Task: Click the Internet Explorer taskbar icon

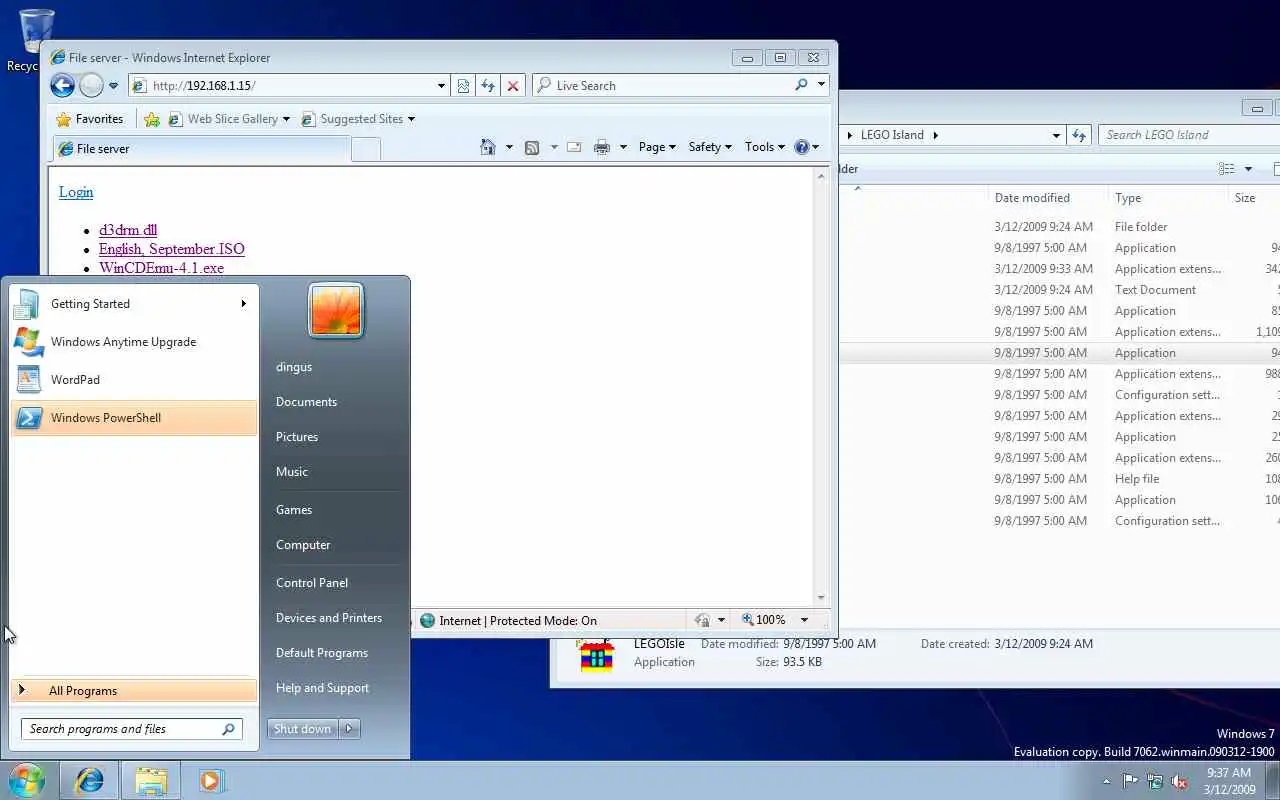Action: pyautogui.click(x=89, y=780)
